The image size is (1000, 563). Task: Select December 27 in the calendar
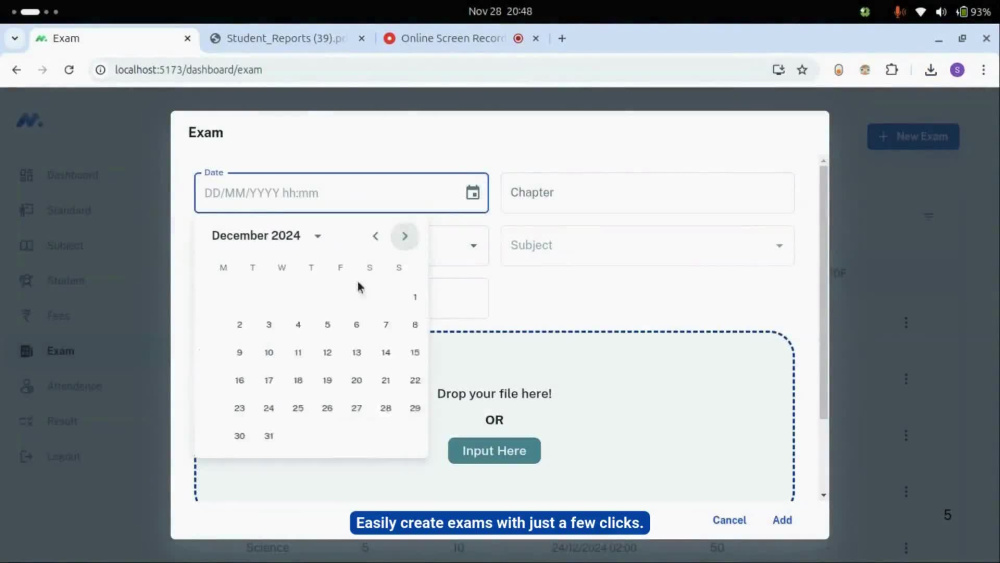pos(357,408)
